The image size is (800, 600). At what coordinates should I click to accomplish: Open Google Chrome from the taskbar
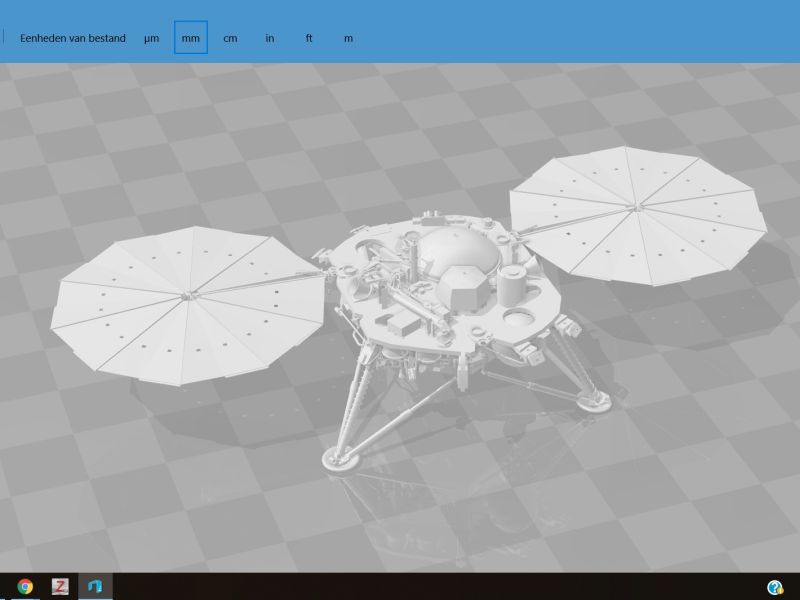point(24,586)
